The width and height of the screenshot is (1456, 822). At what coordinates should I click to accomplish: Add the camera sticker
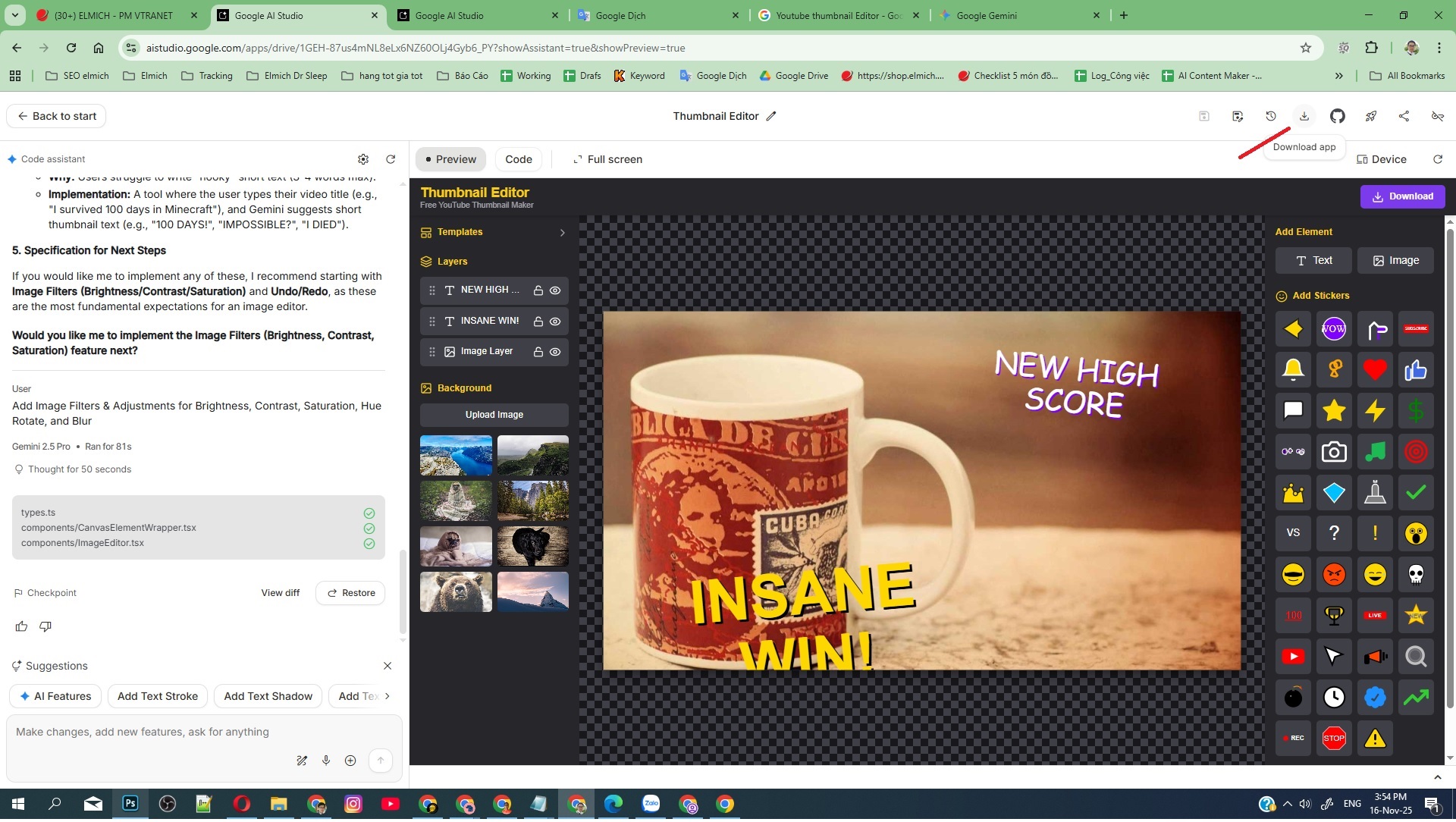(x=1333, y=453)
